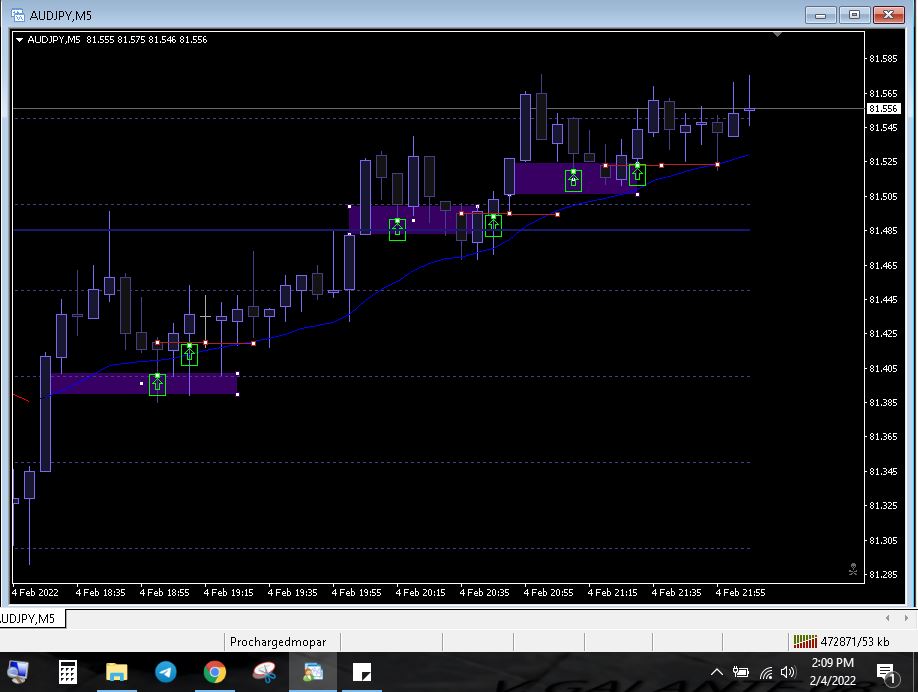Click the chart shift triangle marker

point(778,35)
